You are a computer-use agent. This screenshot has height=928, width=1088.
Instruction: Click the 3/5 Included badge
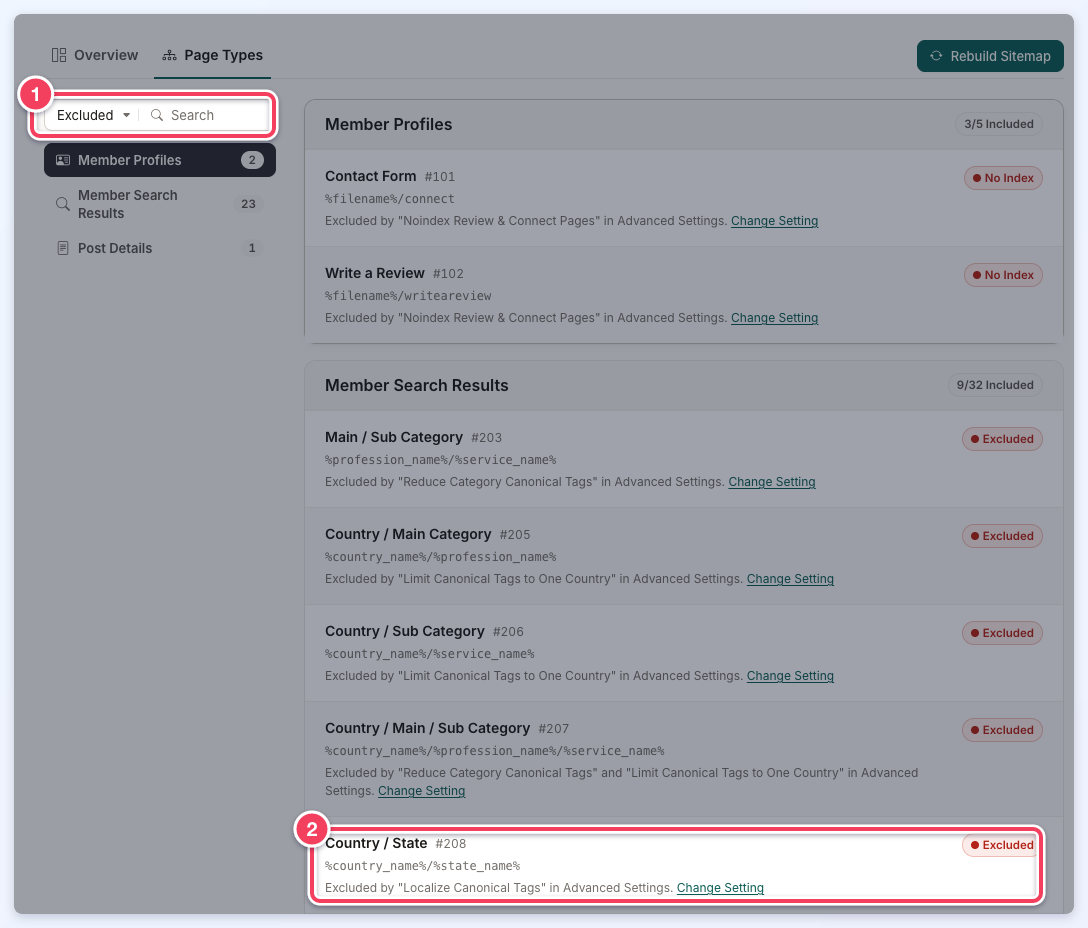998,124
